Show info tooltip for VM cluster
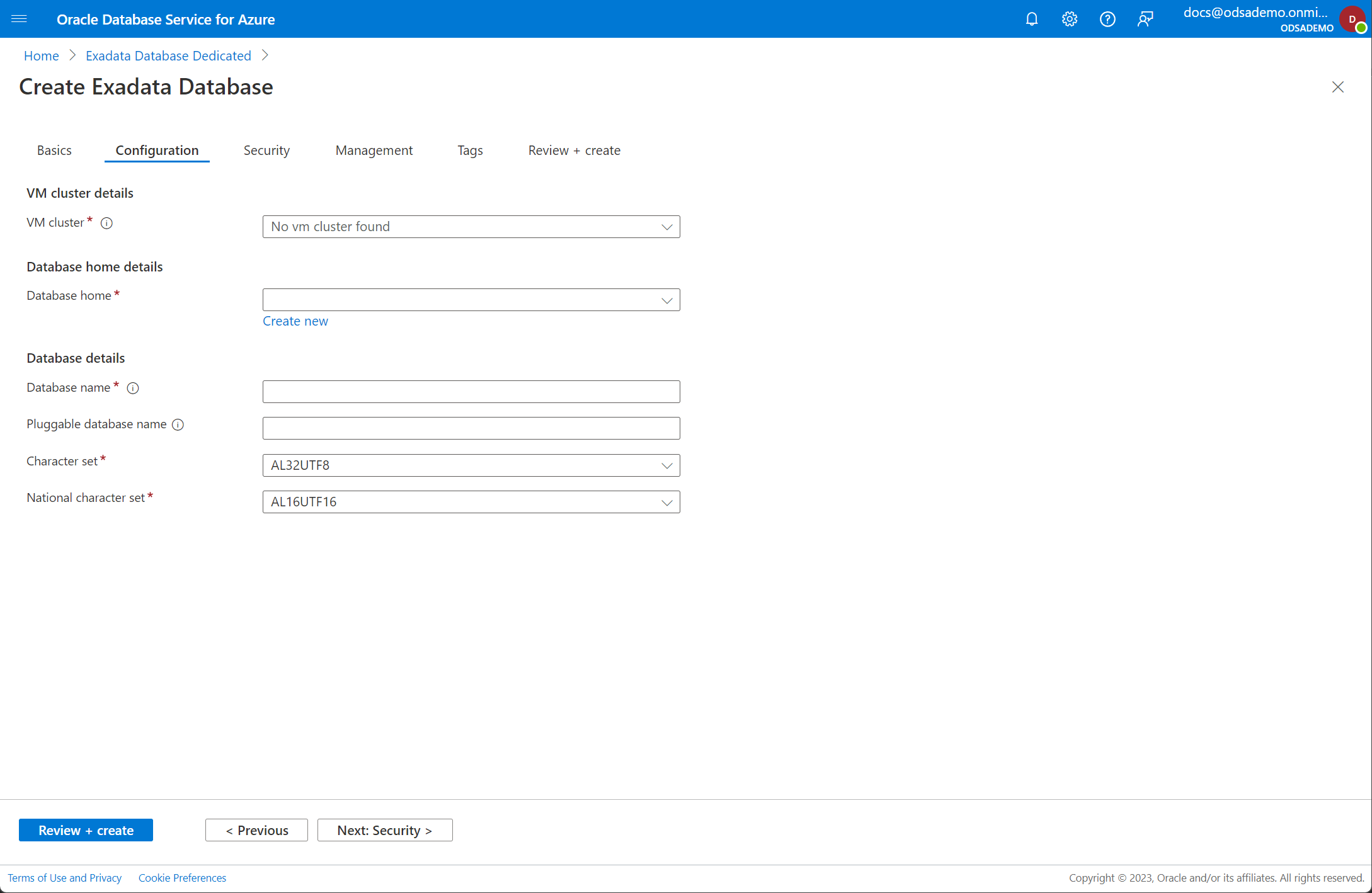Viewport: 1372px width, 893px height. point(106,223)
